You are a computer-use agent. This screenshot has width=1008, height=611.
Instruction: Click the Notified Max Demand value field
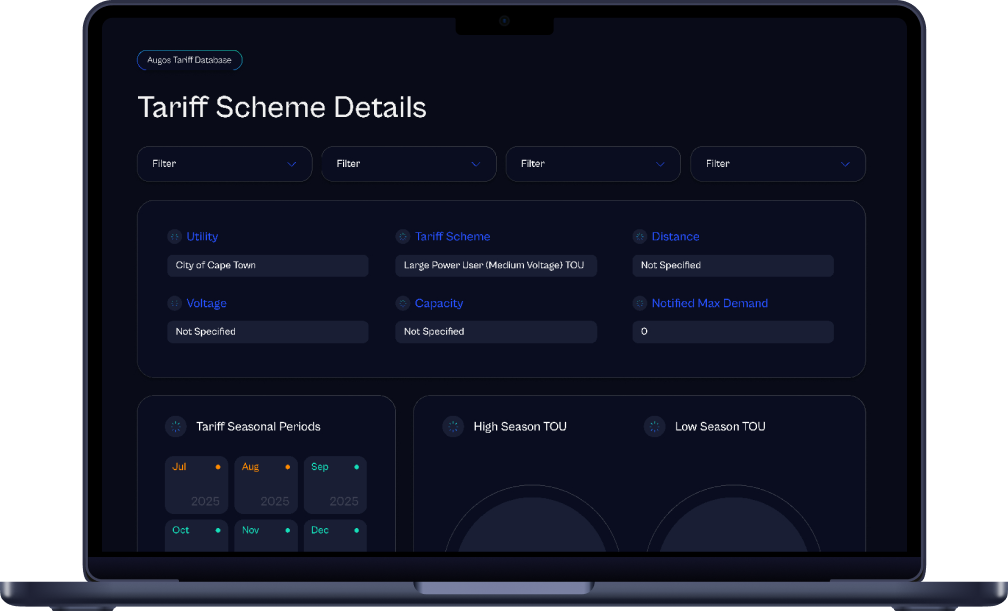tap(733, 332)
